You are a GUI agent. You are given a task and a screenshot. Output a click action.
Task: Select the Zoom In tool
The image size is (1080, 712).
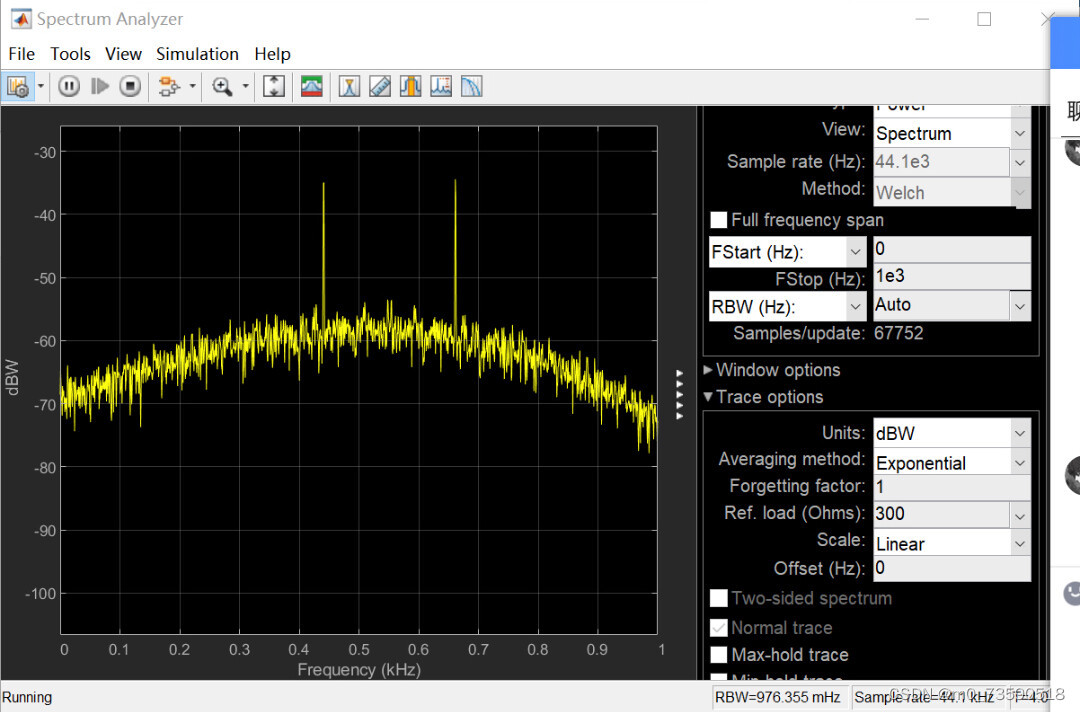point(222,86)
